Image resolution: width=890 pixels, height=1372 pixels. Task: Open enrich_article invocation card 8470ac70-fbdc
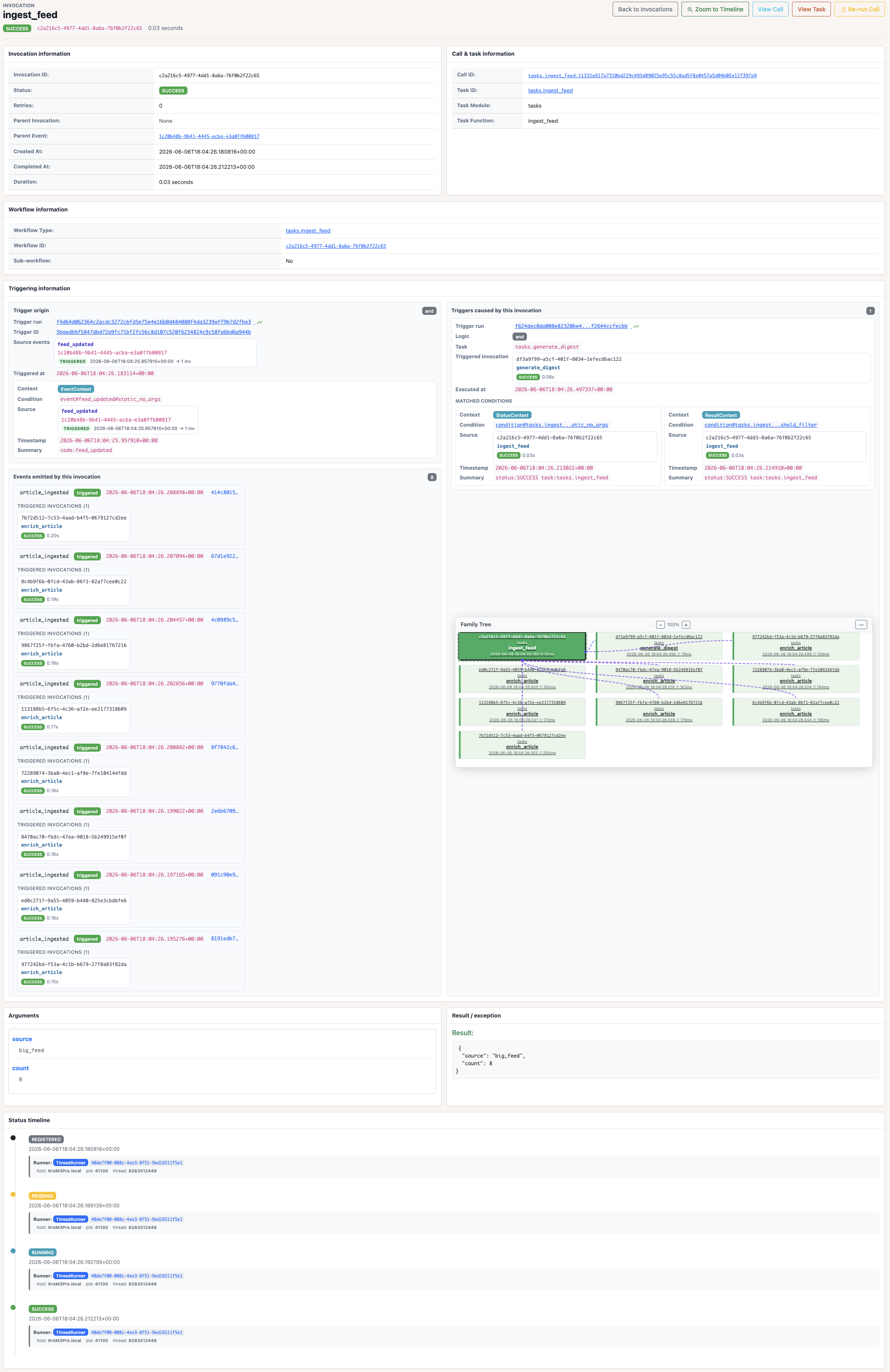(x=74, y=846)
